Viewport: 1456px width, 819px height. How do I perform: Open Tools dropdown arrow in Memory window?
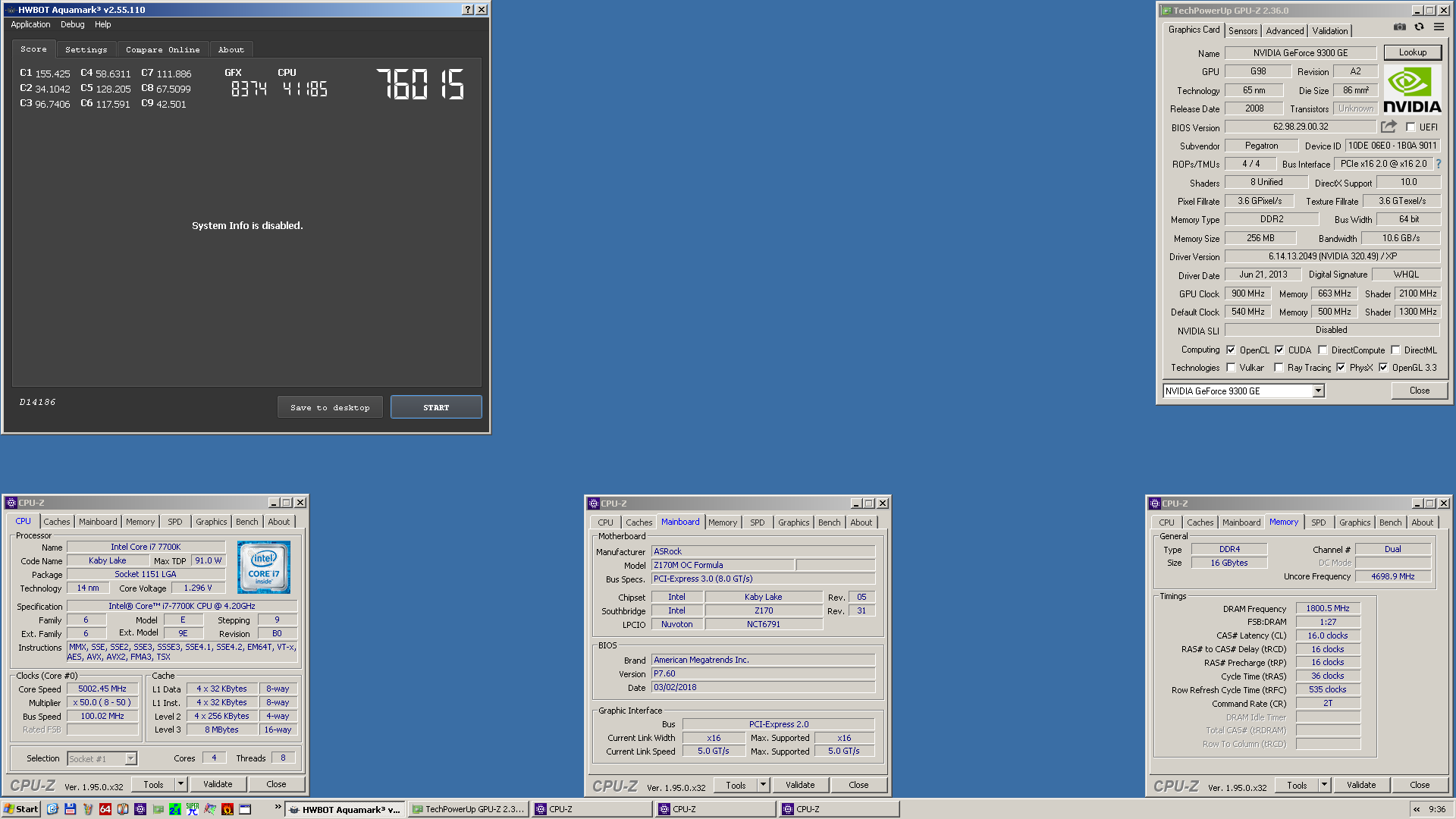coord(1324,785)
